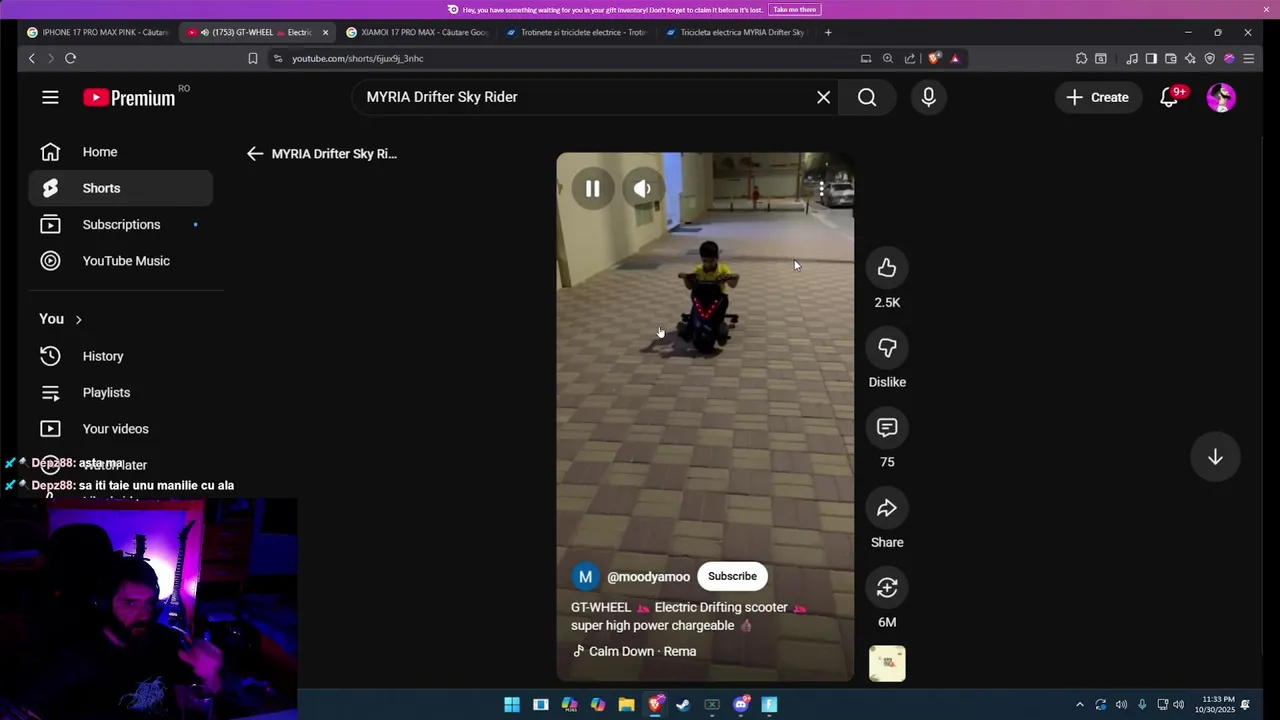The height and width of the screenshot is (720, 1280).
Task: Open Brave playlist music note icon
Action: (x=1131, y=58)
